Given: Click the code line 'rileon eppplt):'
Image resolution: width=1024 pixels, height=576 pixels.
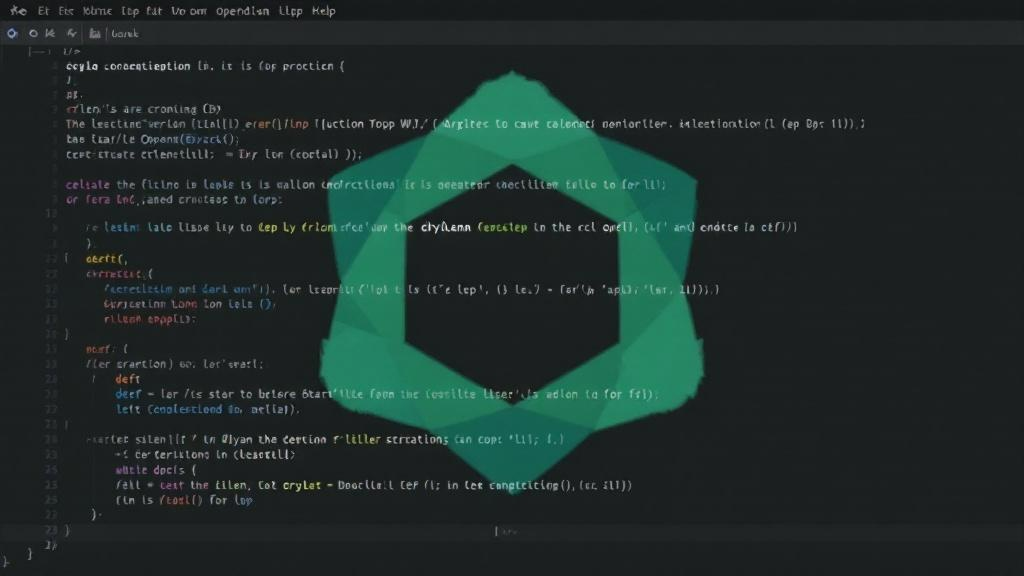Looking at the screenshot, I should (x=150, y=319).
